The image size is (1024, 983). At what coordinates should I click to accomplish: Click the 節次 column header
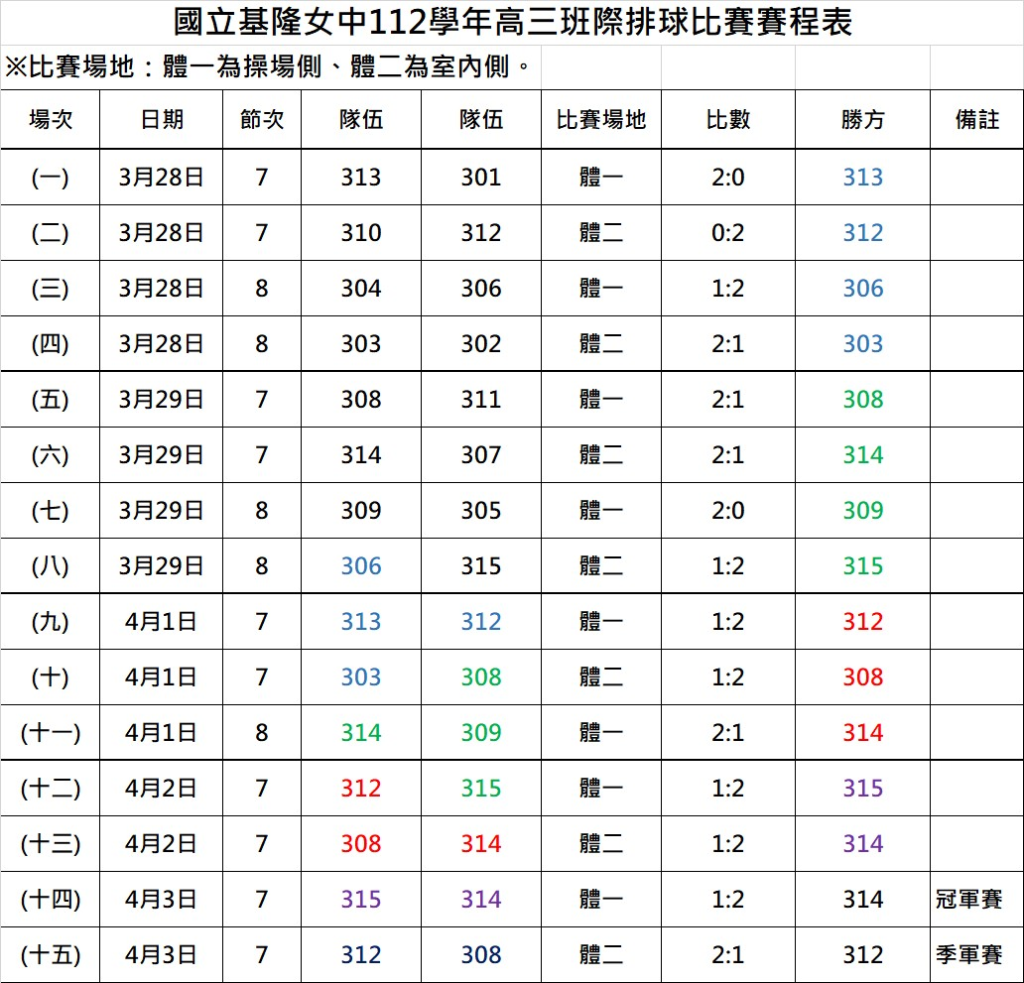262,120
